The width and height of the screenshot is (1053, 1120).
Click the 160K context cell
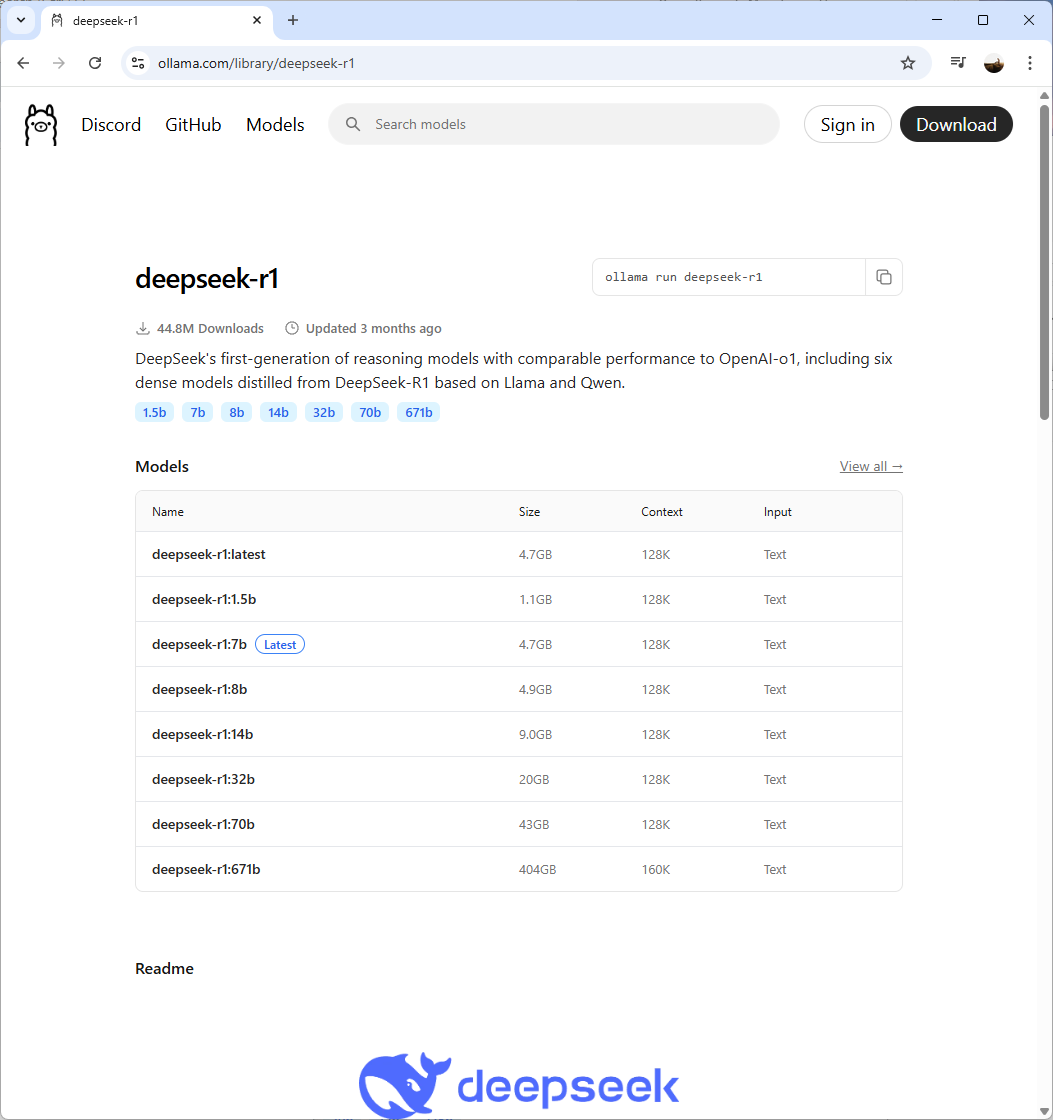[655, 869]
